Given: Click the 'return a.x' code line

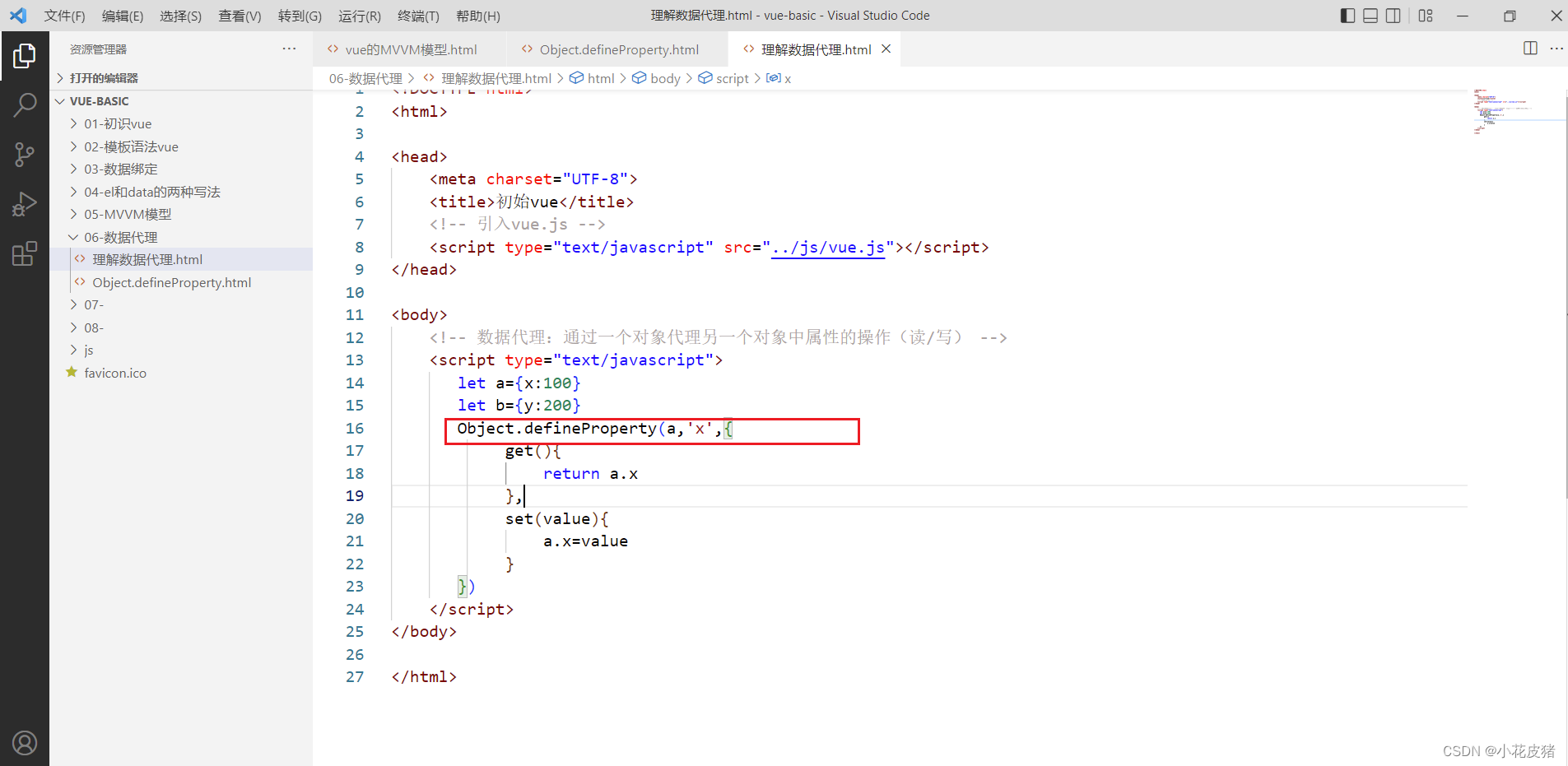Looking at the screenshot, I should 590,473.
